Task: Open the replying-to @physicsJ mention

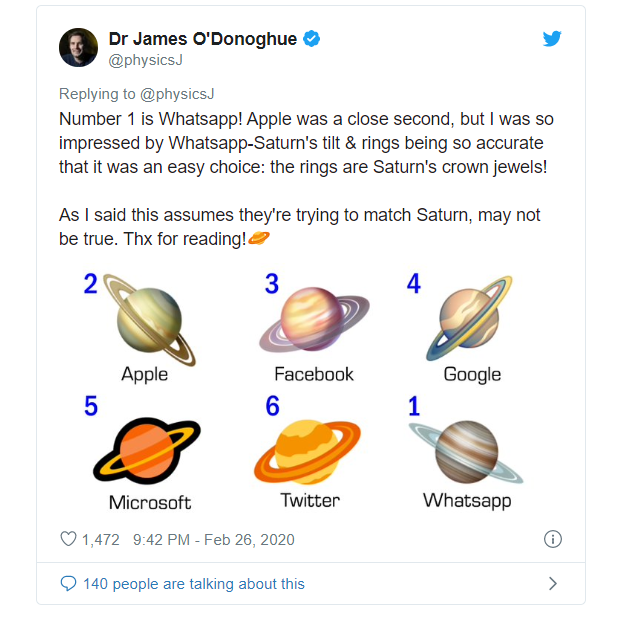Action: tap(178, 95)
